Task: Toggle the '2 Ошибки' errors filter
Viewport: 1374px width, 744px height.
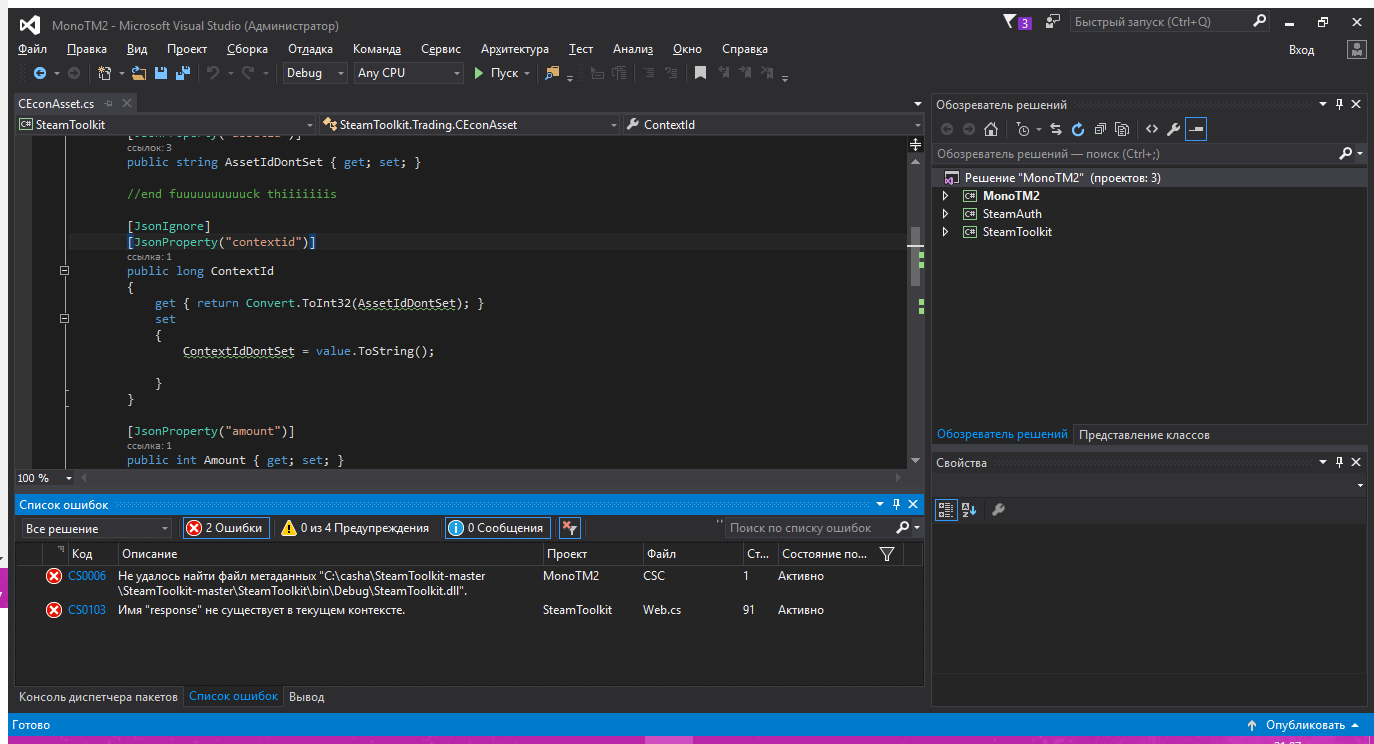Action: (x=226, y=528)
